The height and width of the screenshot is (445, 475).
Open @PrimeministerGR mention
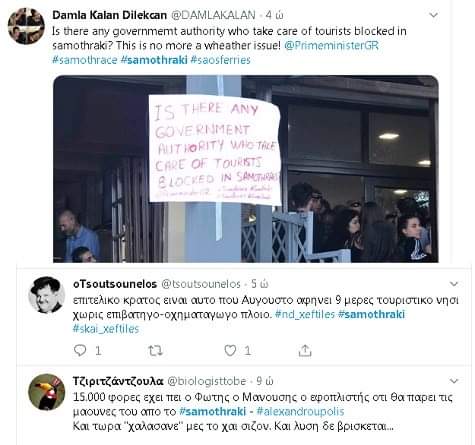331,45
